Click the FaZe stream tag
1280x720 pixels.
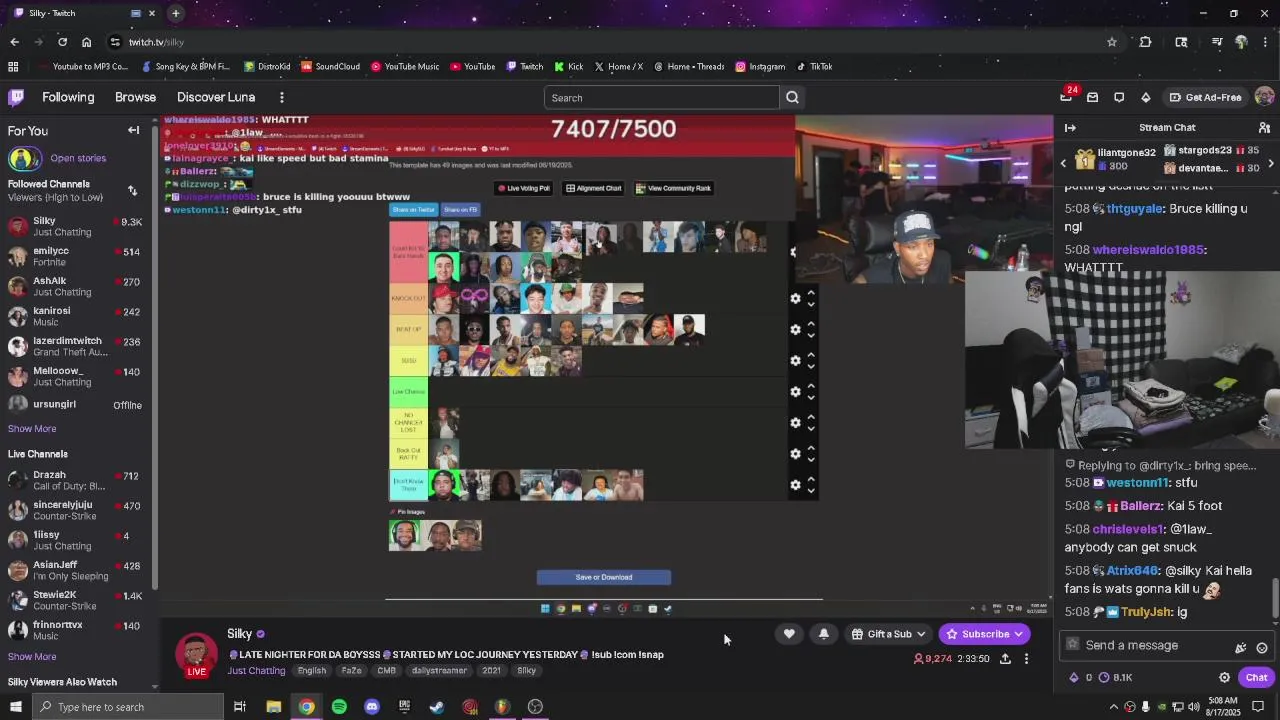coord(351,671)
